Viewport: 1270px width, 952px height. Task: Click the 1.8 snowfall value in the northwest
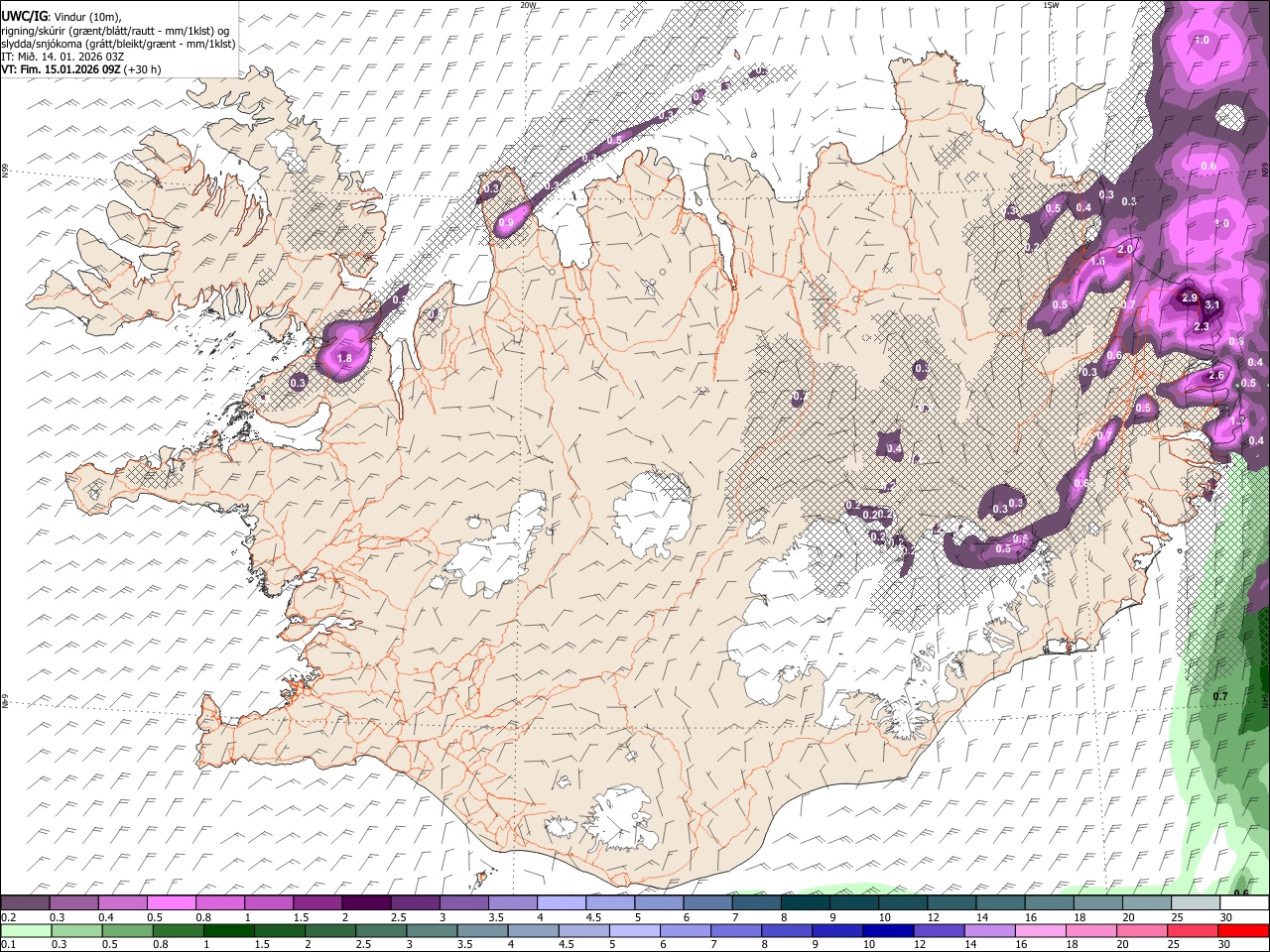click(345, 358)
